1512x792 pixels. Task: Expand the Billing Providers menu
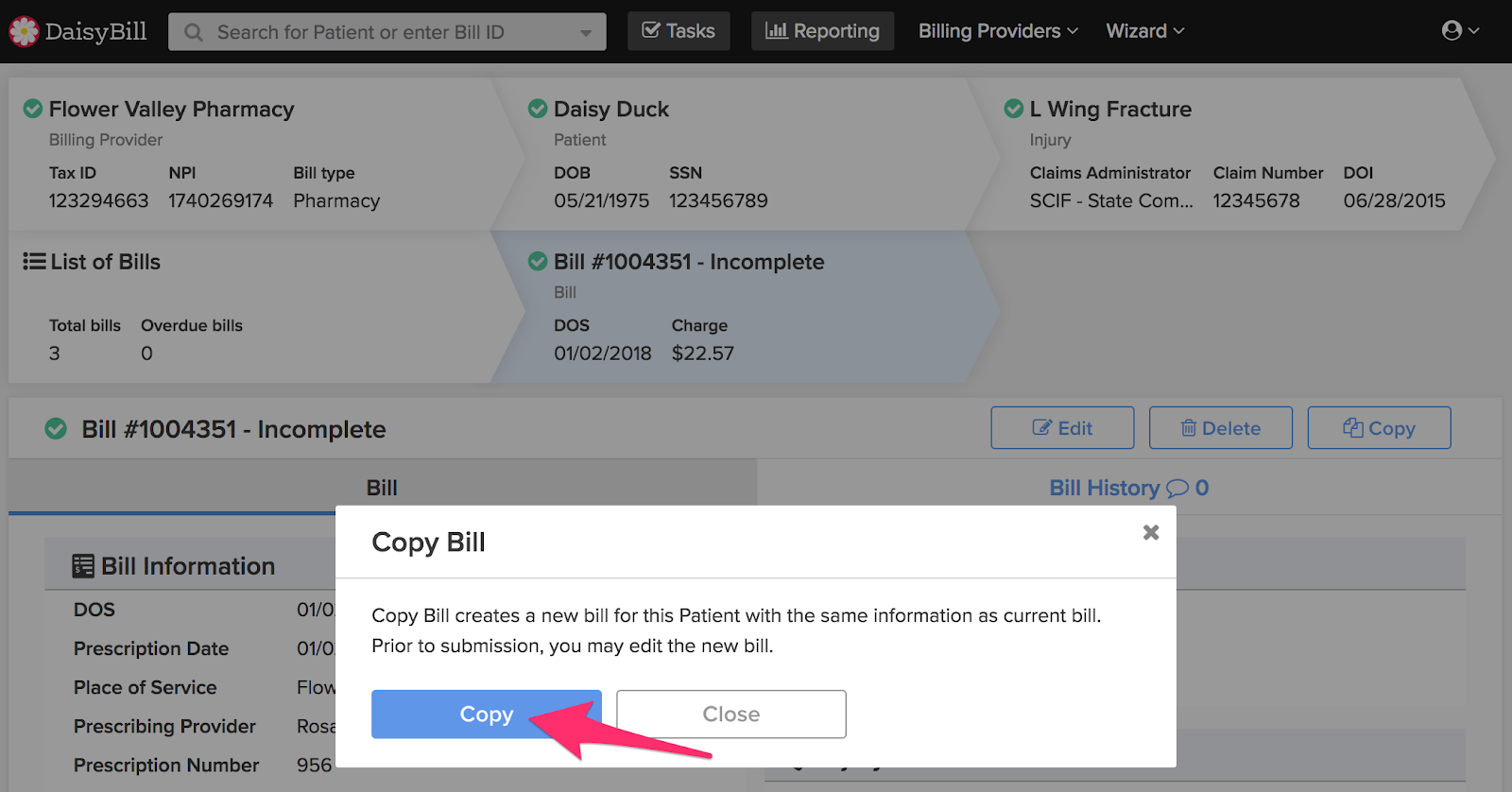pos(998,31)
